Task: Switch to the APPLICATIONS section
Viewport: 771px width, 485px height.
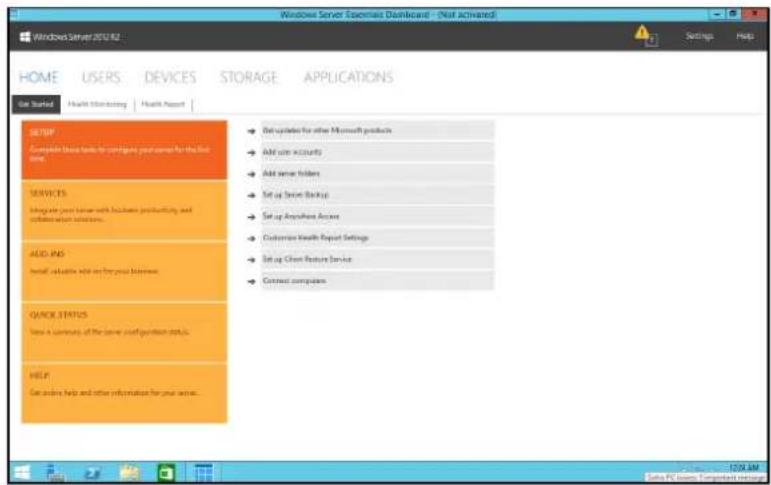Action: pyautogui.click(x=349, y=77)
